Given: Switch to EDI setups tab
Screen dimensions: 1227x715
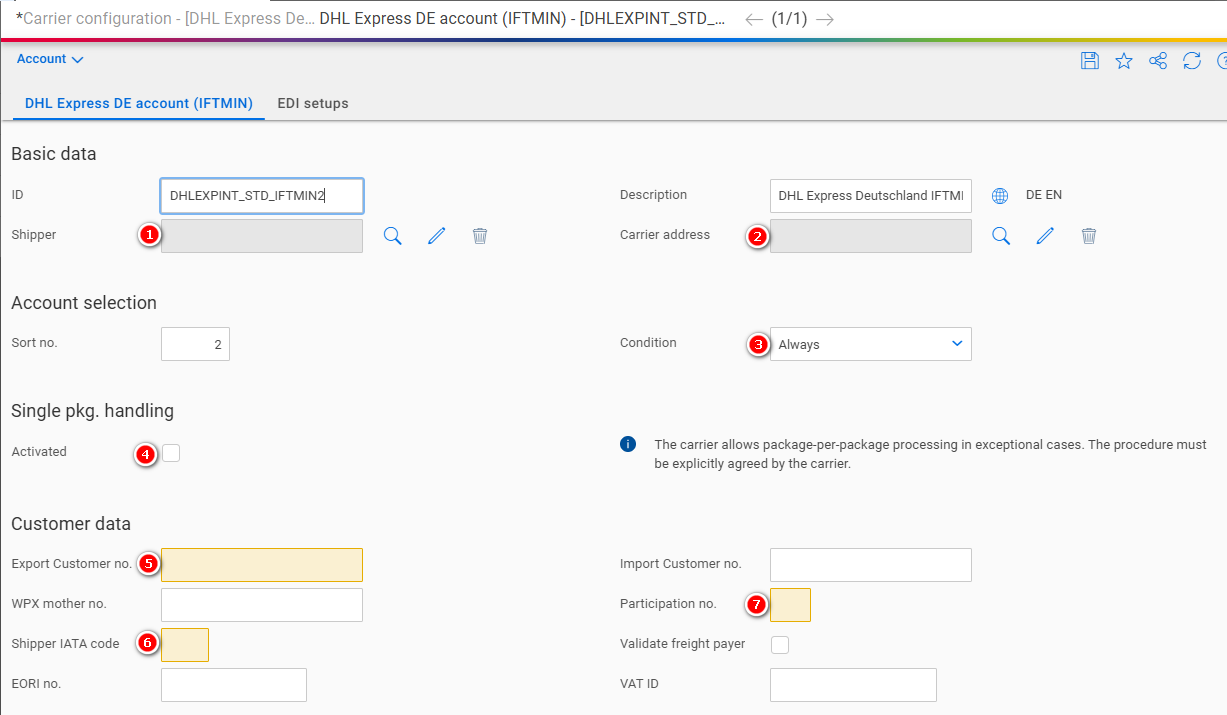Looking at the screenshot, I should click(313, 103).
